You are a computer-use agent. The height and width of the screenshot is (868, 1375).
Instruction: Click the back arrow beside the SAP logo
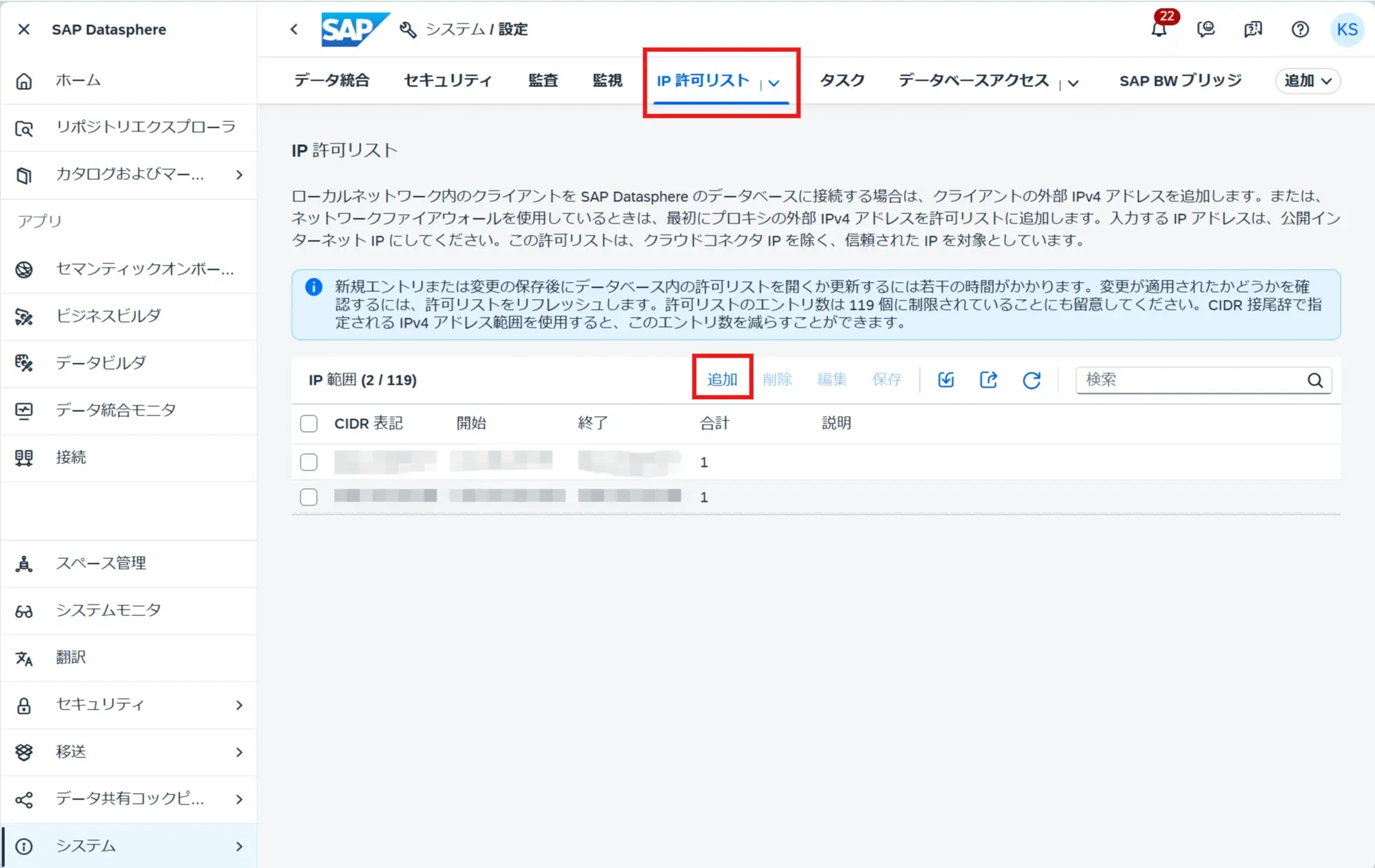click(x=294, y=29)
